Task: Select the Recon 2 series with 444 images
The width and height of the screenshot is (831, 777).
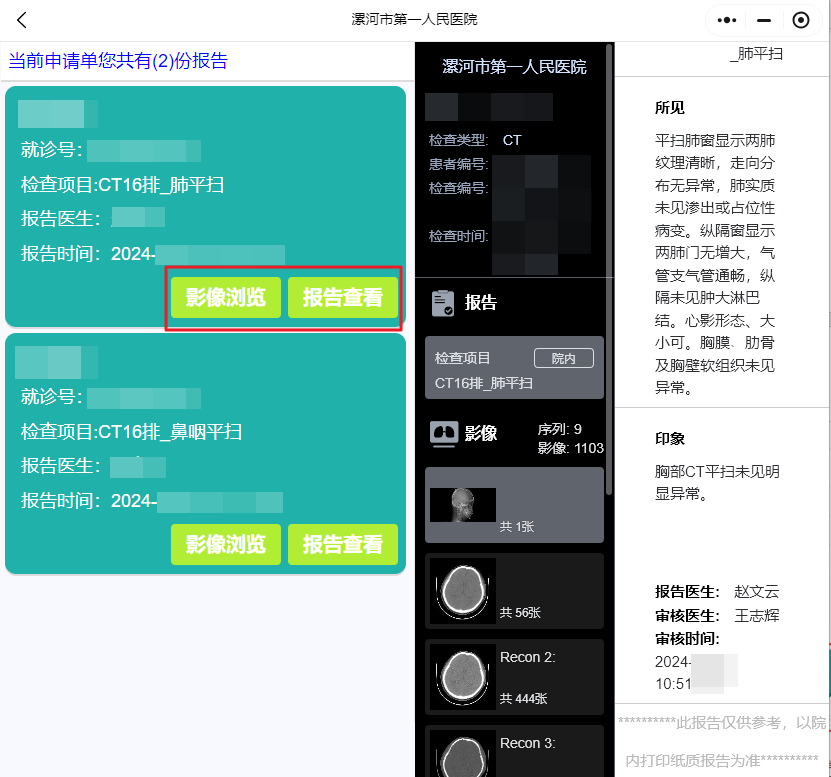Action: (514, 677)
